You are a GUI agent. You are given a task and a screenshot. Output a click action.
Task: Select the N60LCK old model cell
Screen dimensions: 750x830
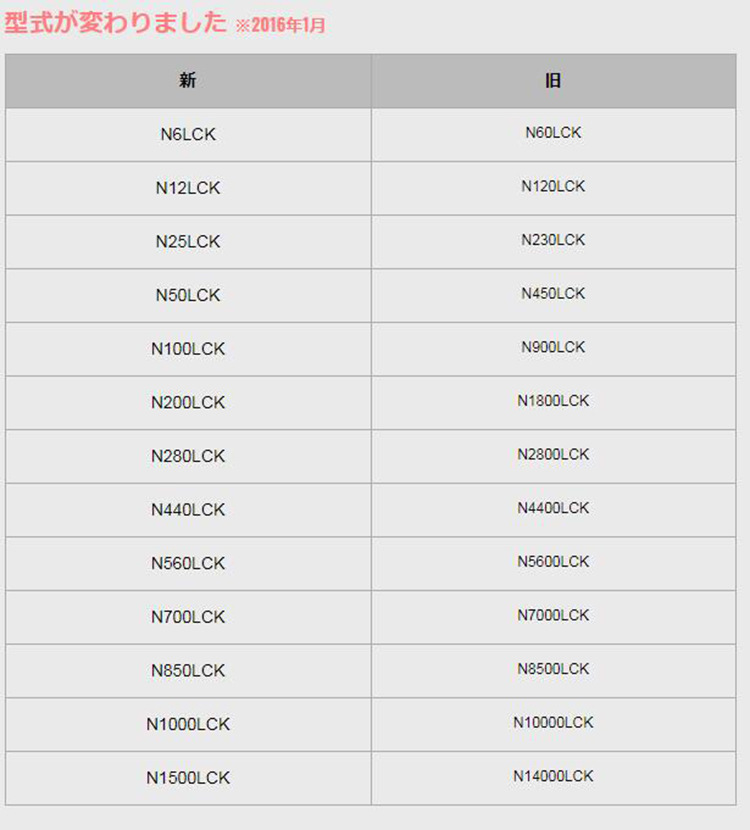(x=553, y=133)
